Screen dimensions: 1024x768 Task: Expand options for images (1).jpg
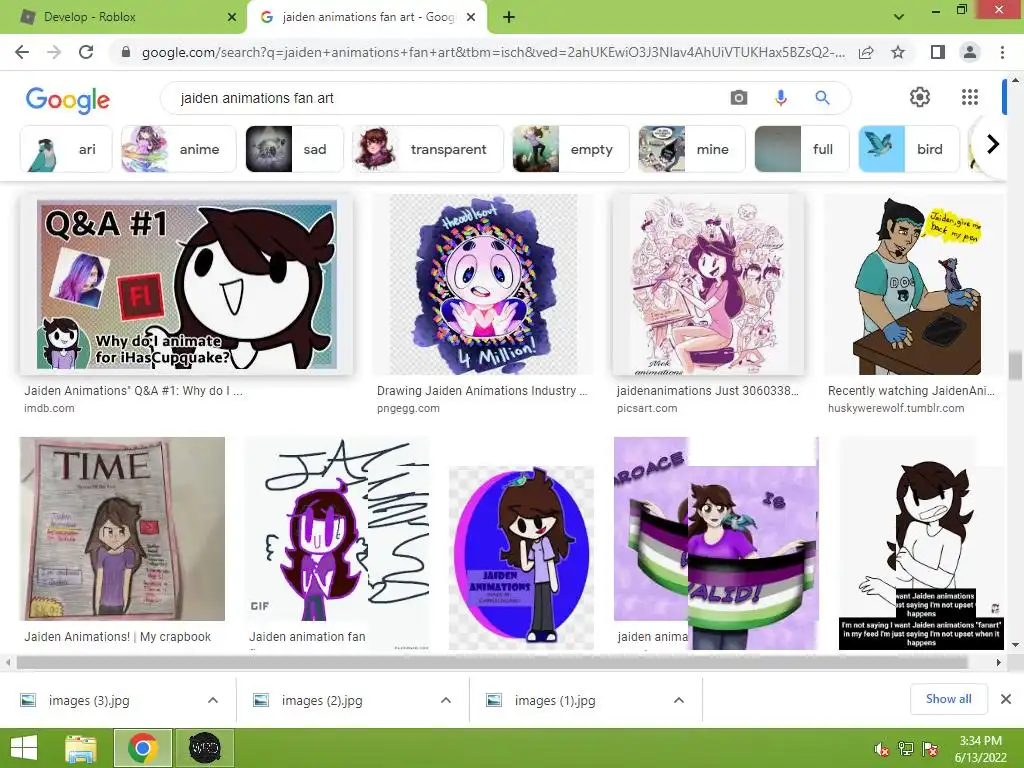tap(679, 700)
